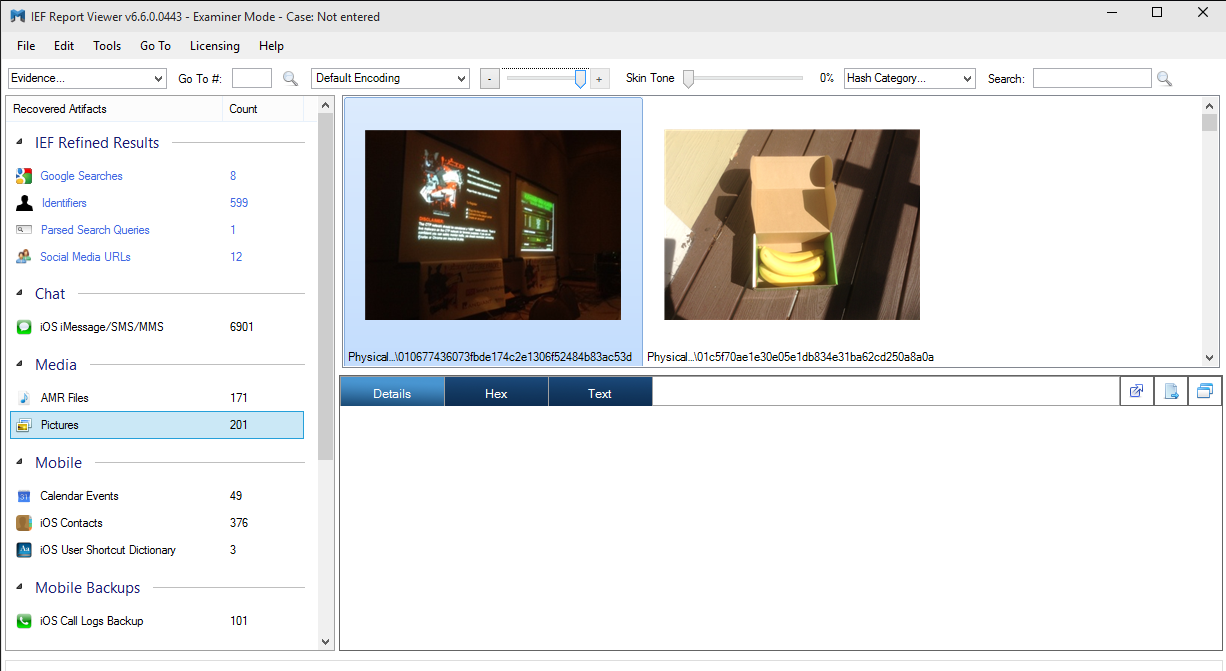Click the AMR Files music note icon

24,398
